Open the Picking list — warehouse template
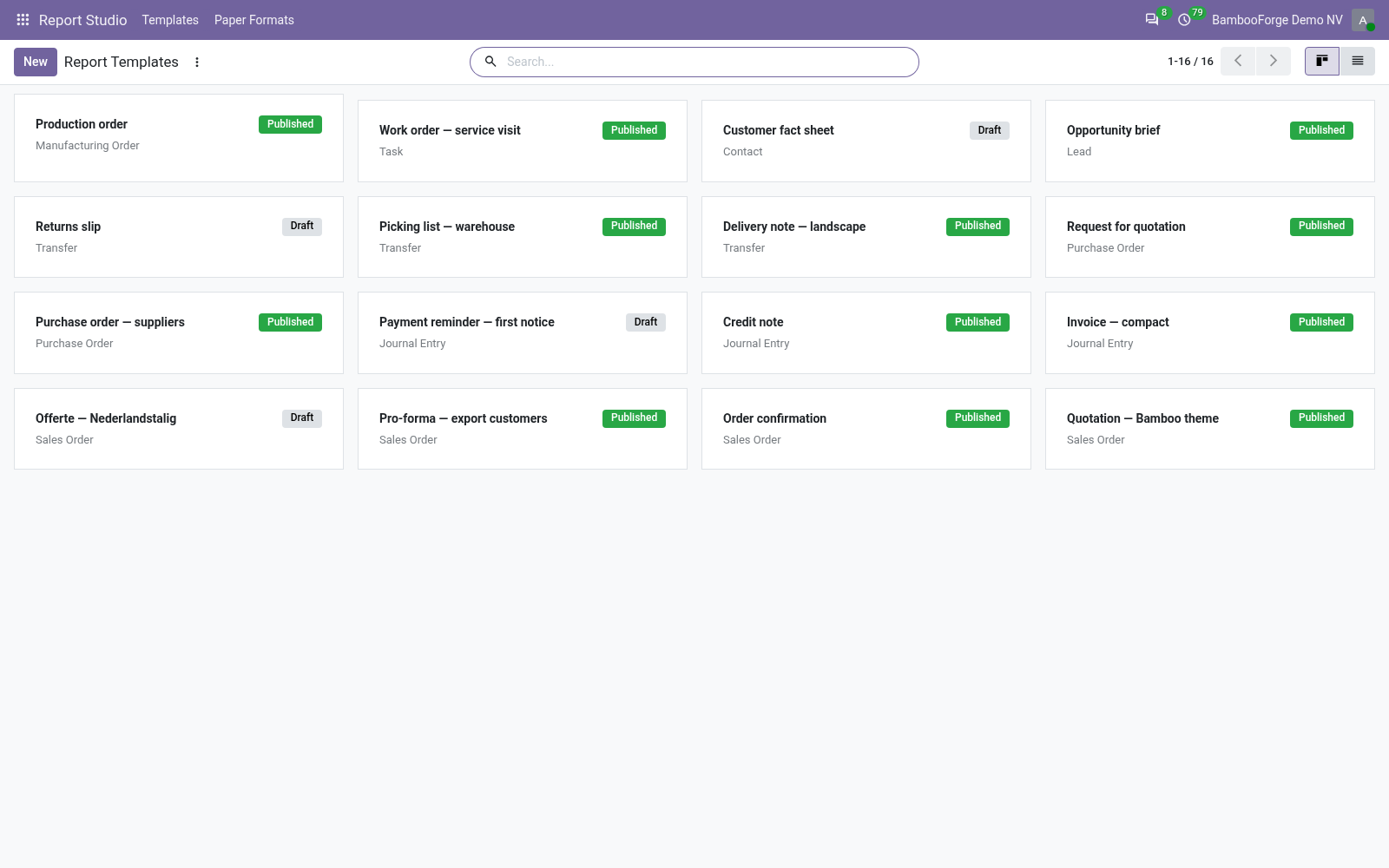This screenshot has height=868, width=1389. coord(523,237)
